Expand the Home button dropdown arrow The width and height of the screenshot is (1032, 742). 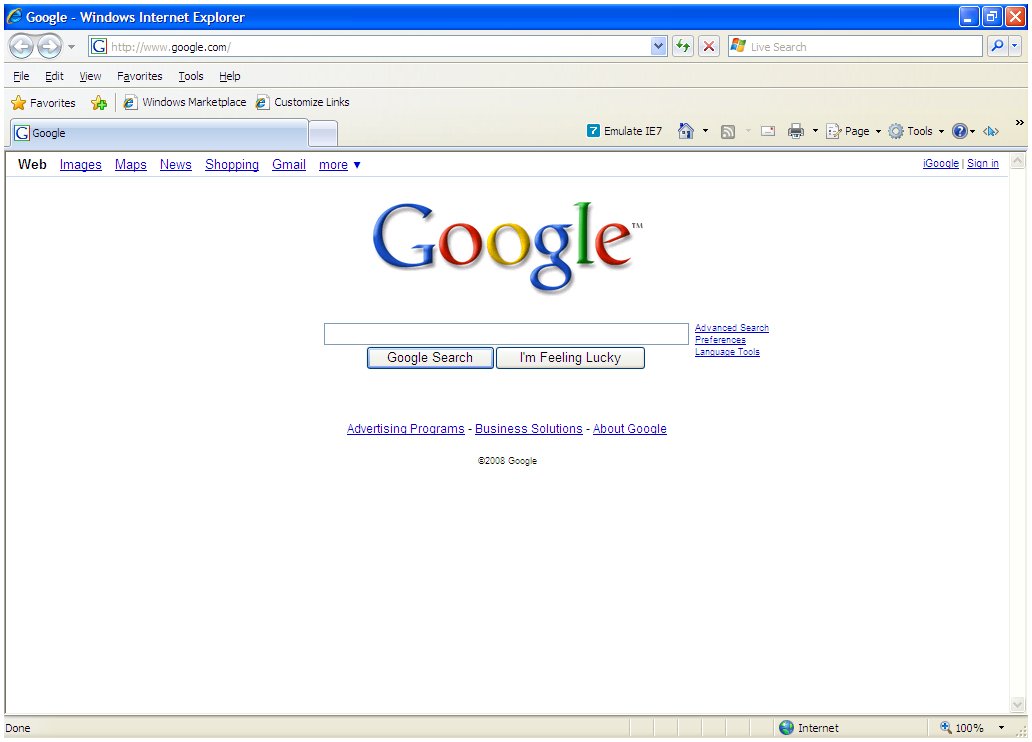(705, 131)
